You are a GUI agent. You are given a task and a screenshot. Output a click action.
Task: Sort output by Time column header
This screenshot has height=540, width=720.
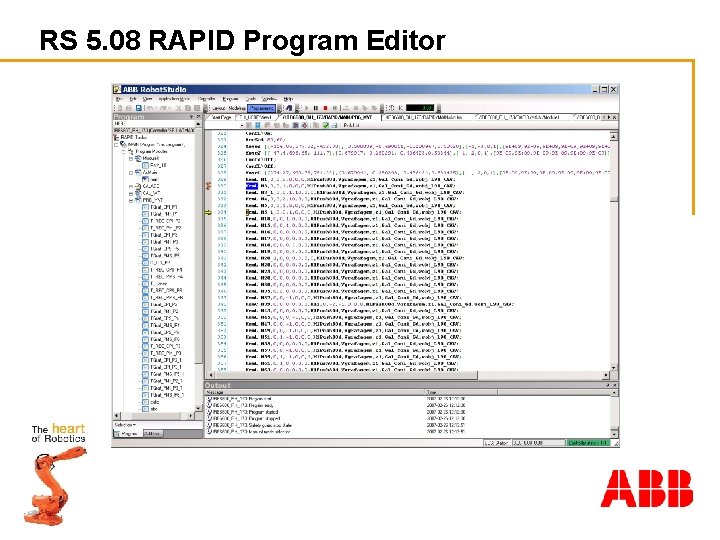461,393
